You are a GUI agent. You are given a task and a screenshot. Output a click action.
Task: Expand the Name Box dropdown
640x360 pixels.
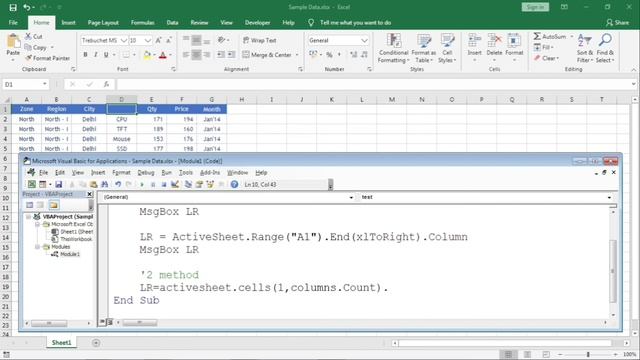44,84
